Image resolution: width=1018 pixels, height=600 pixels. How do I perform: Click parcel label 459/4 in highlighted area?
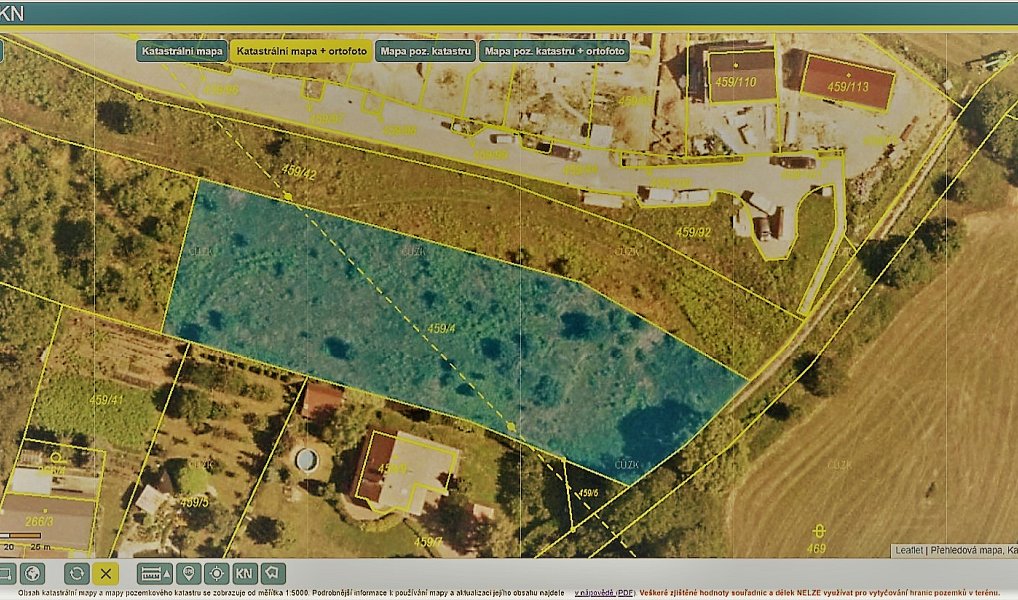441,329
